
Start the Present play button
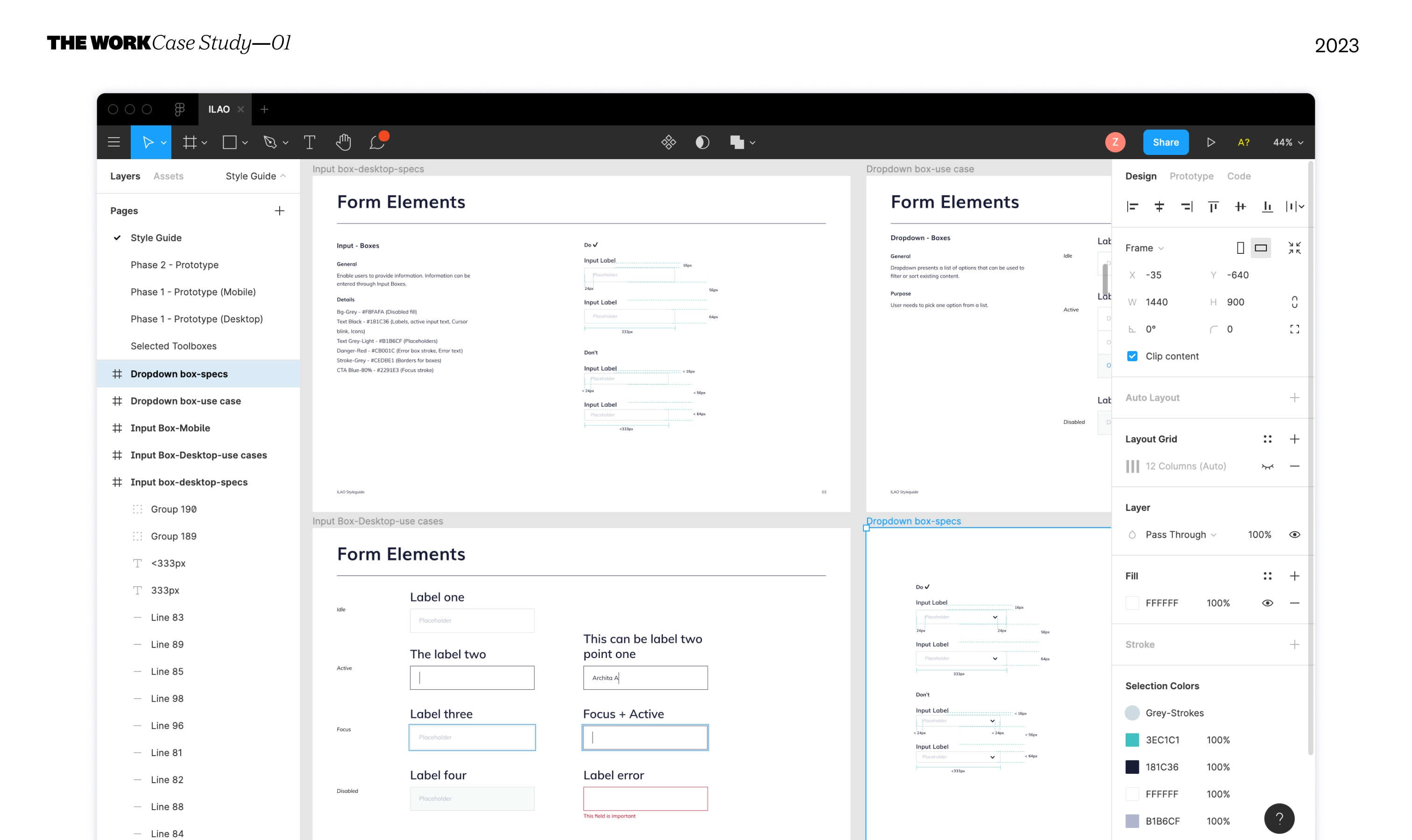tap(1210, 142)
